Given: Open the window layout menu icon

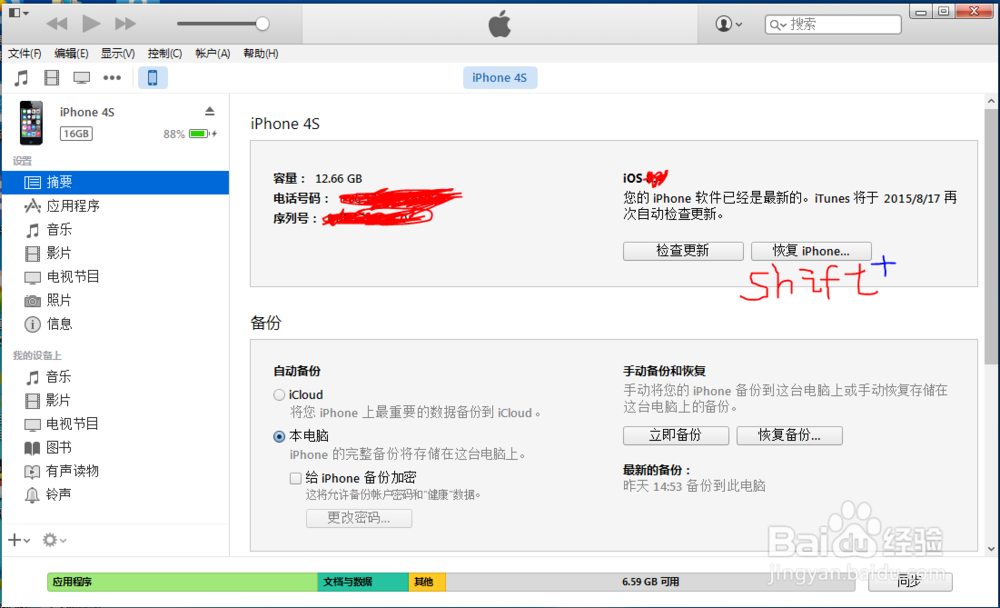Looking at the screenshot, I should pos(18,13).
